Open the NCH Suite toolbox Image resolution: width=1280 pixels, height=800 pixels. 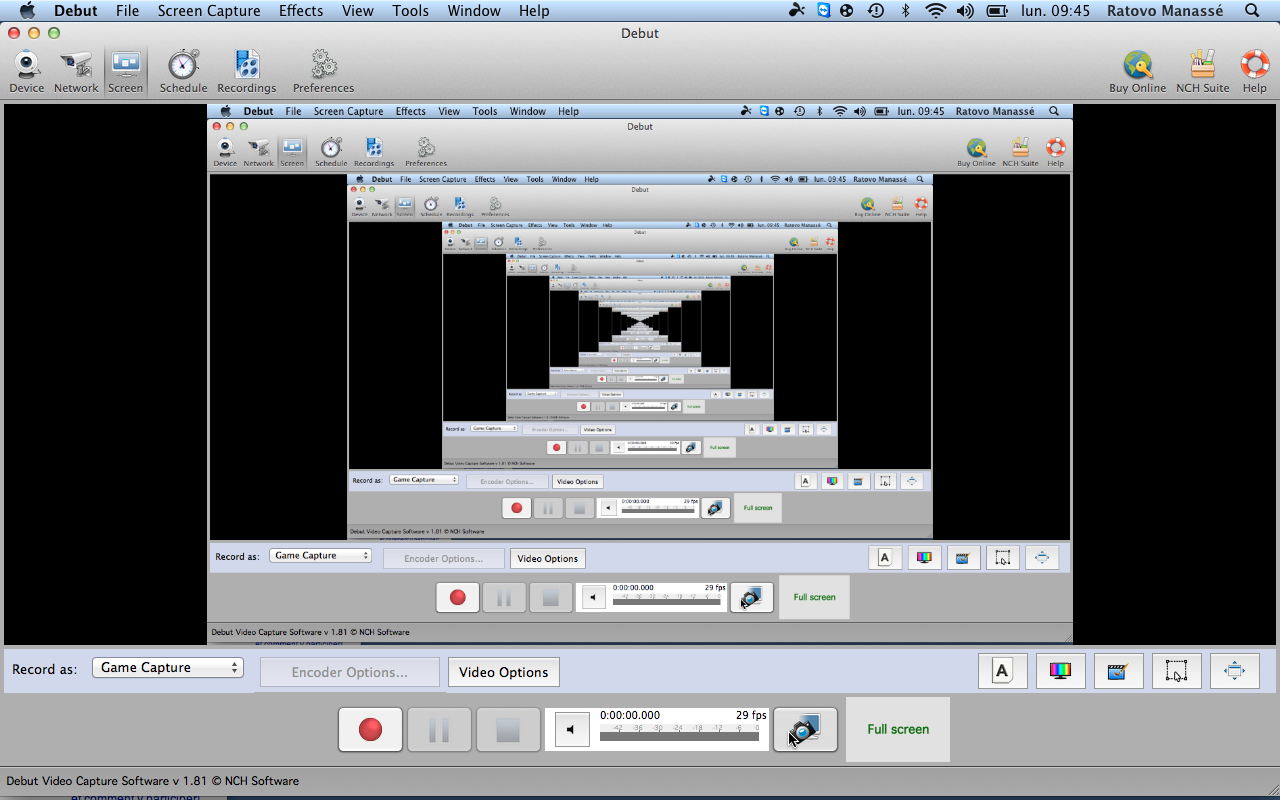1202,71
